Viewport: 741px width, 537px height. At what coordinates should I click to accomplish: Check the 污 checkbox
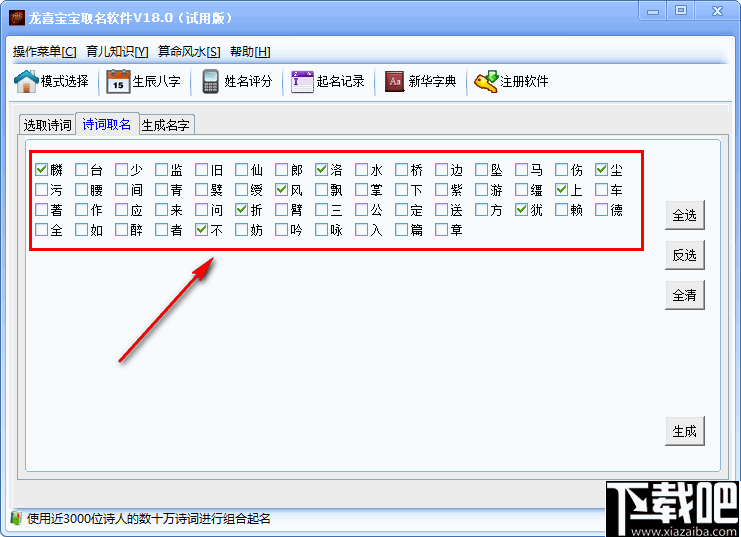tap(42, 190)
